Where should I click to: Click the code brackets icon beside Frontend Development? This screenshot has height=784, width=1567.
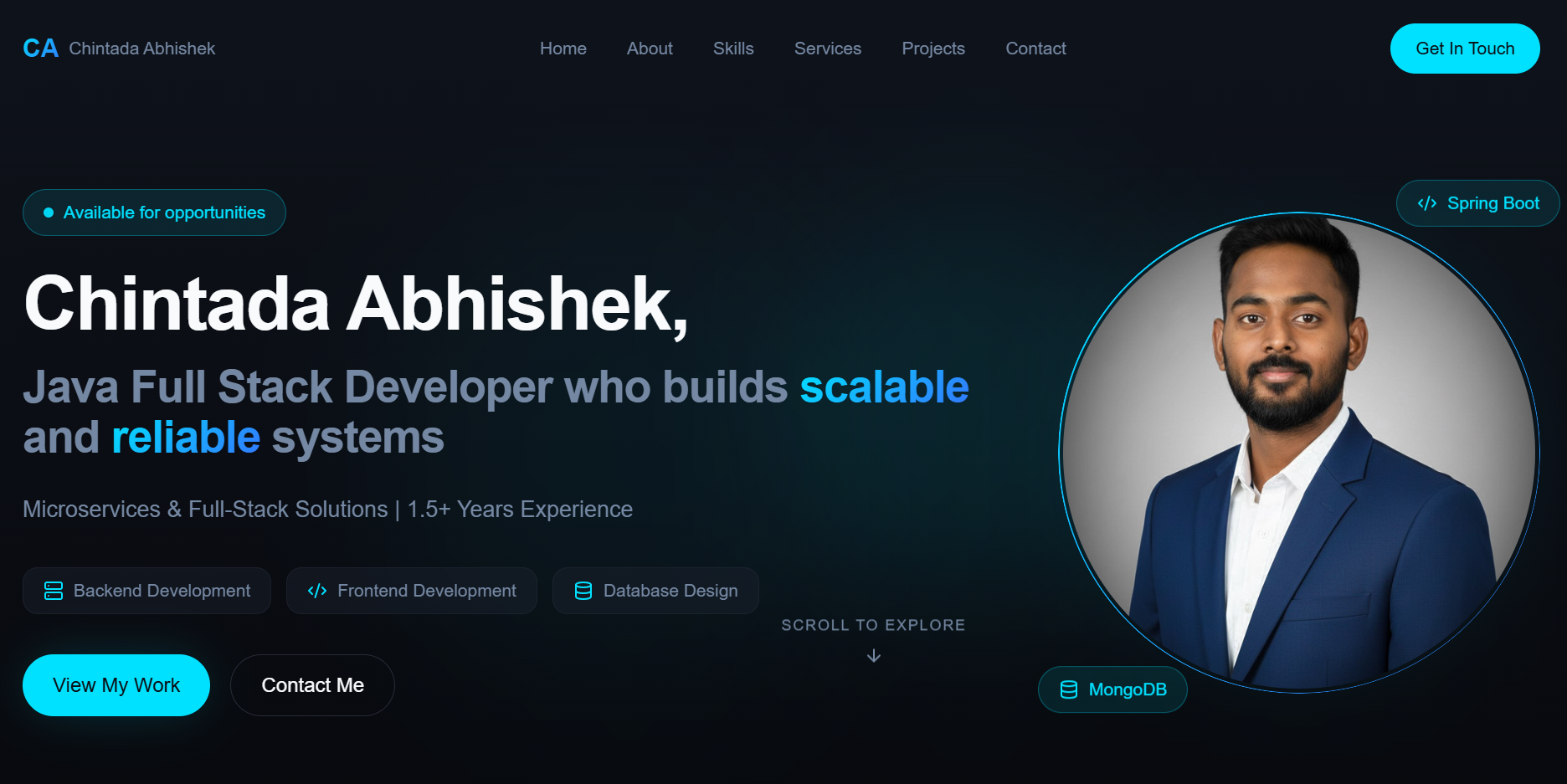click(x=317, y=591)
